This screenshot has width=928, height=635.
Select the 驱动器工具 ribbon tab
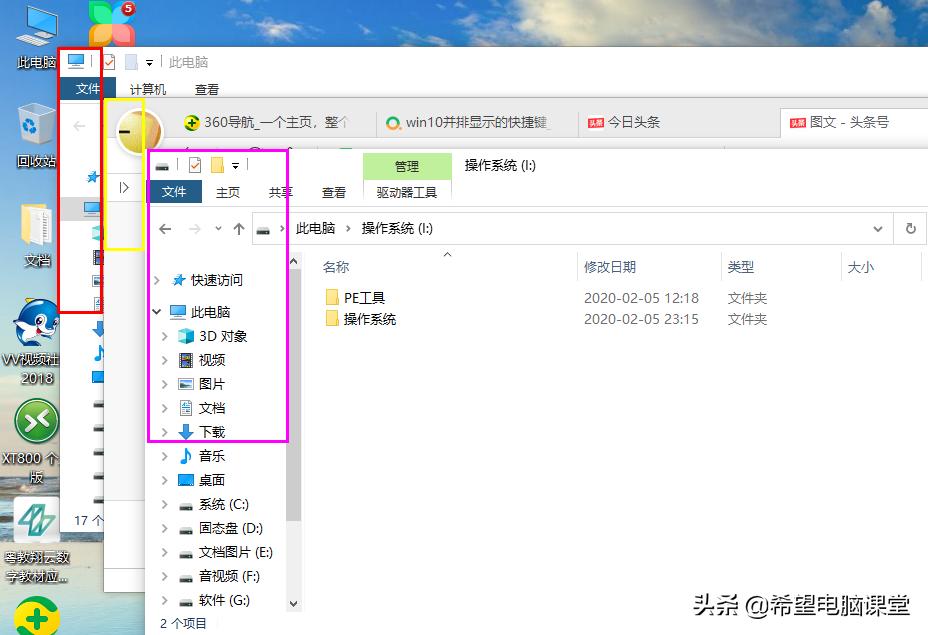[x=407, y=192]
